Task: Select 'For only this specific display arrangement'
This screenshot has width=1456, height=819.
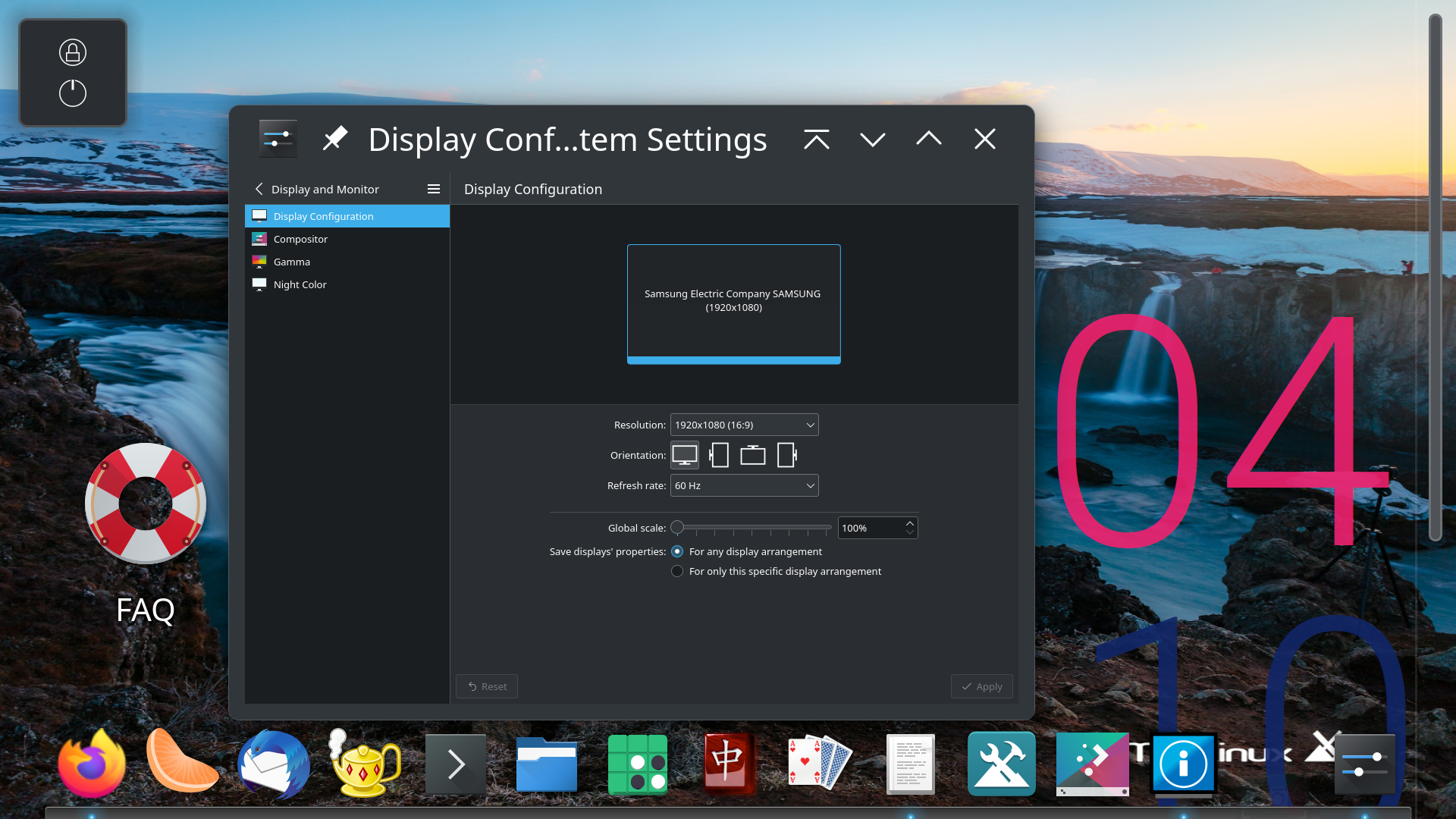Action: [x=677, y=571]
